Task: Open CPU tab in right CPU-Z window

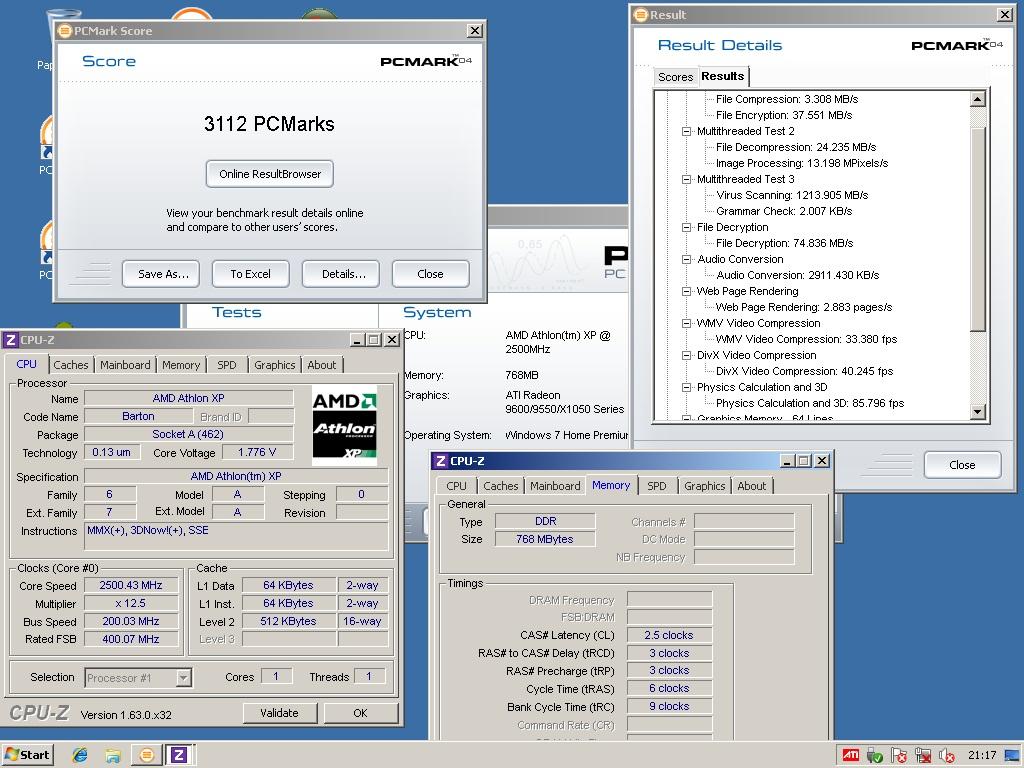Action: (456, 486)
